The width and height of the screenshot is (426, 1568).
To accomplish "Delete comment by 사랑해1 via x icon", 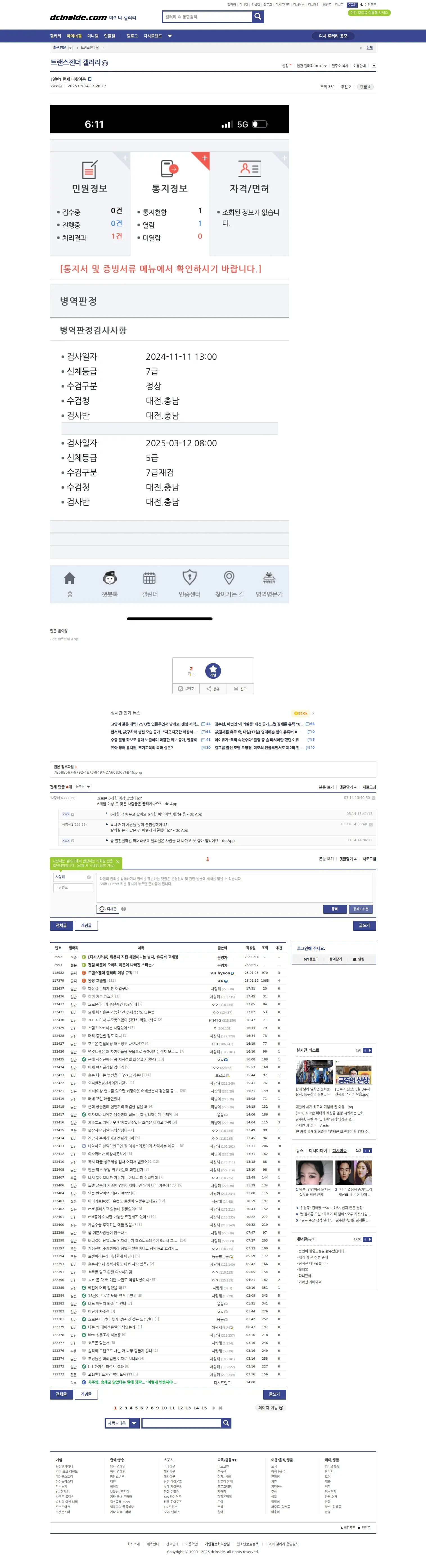I will 374,798.
